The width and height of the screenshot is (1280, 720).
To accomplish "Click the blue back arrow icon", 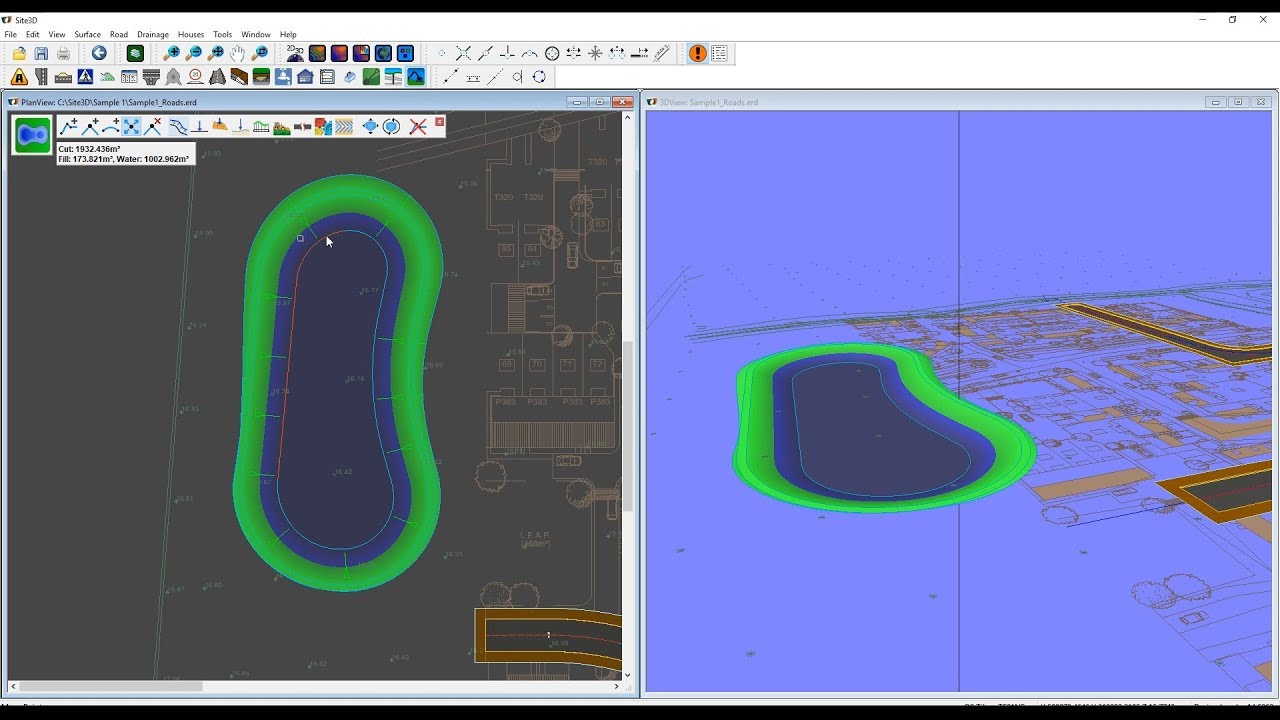I will click(99, 53).
